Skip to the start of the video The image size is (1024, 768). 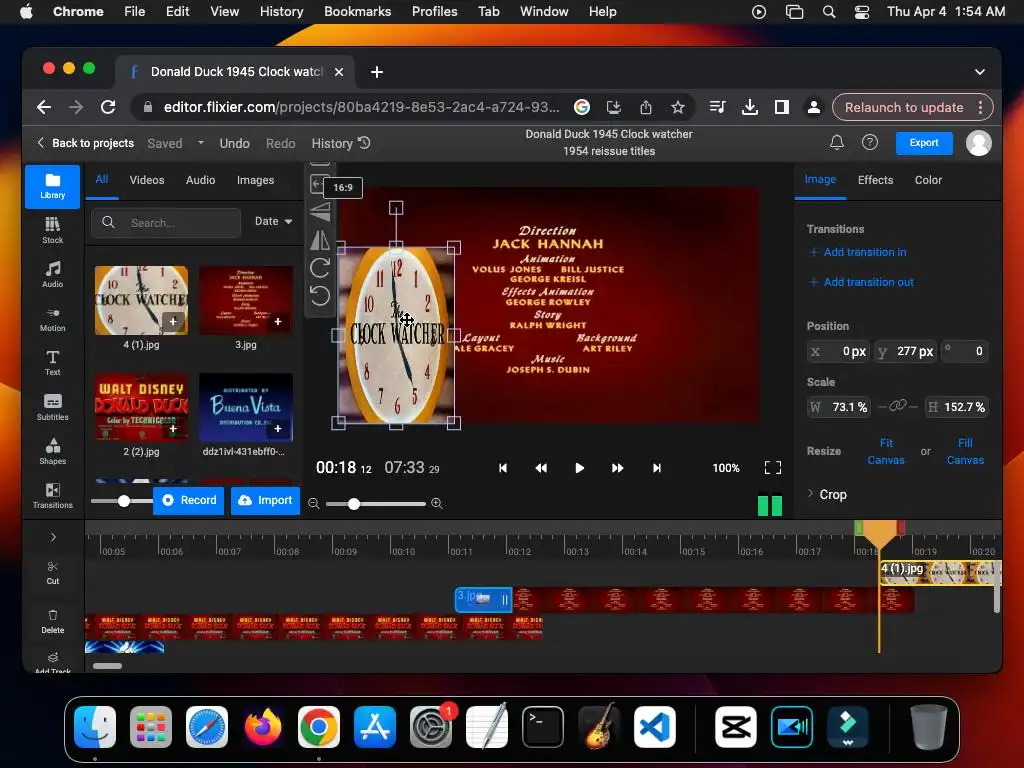click(503, 468)
